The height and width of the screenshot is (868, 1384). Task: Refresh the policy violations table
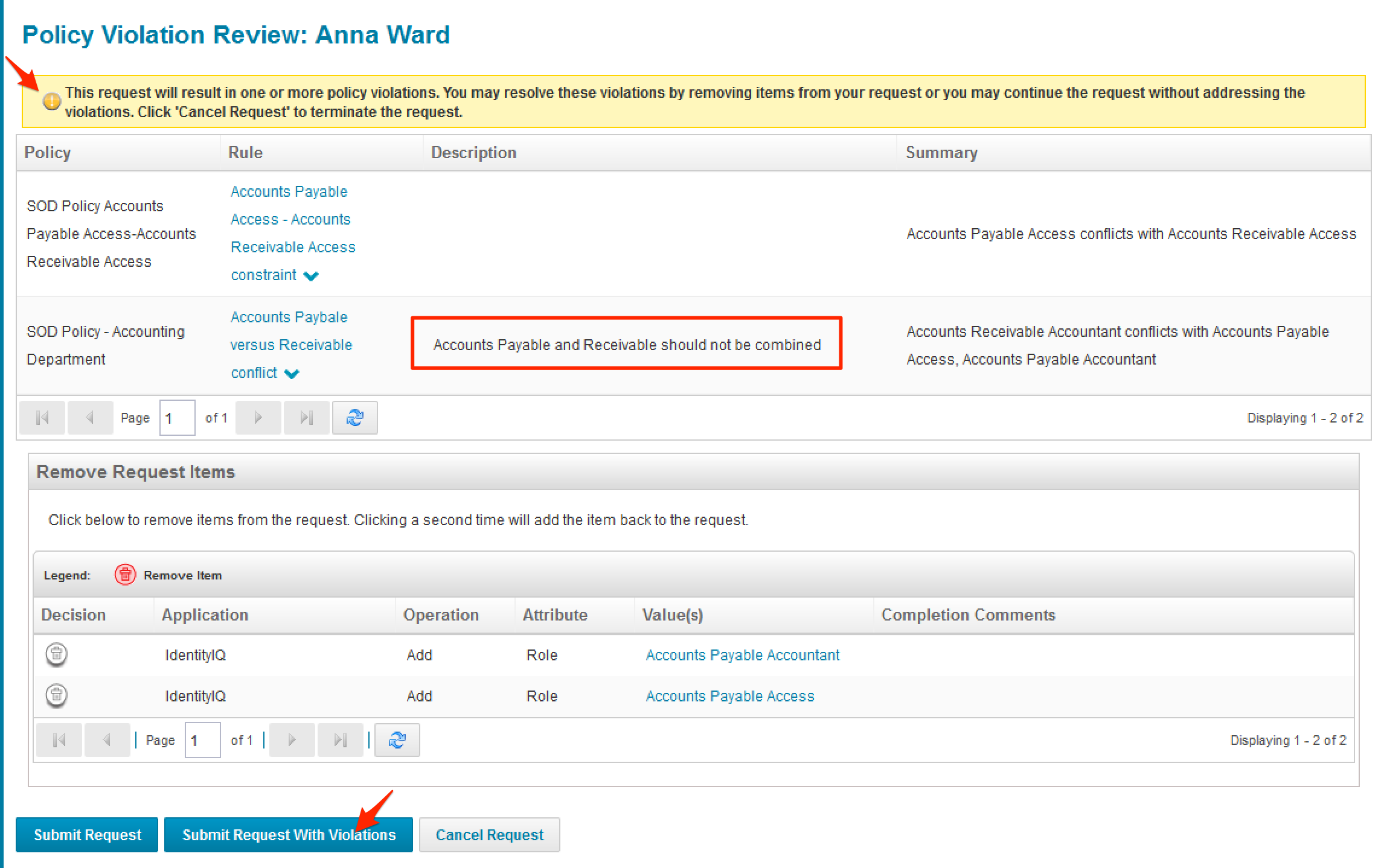[x=355, y=418]
